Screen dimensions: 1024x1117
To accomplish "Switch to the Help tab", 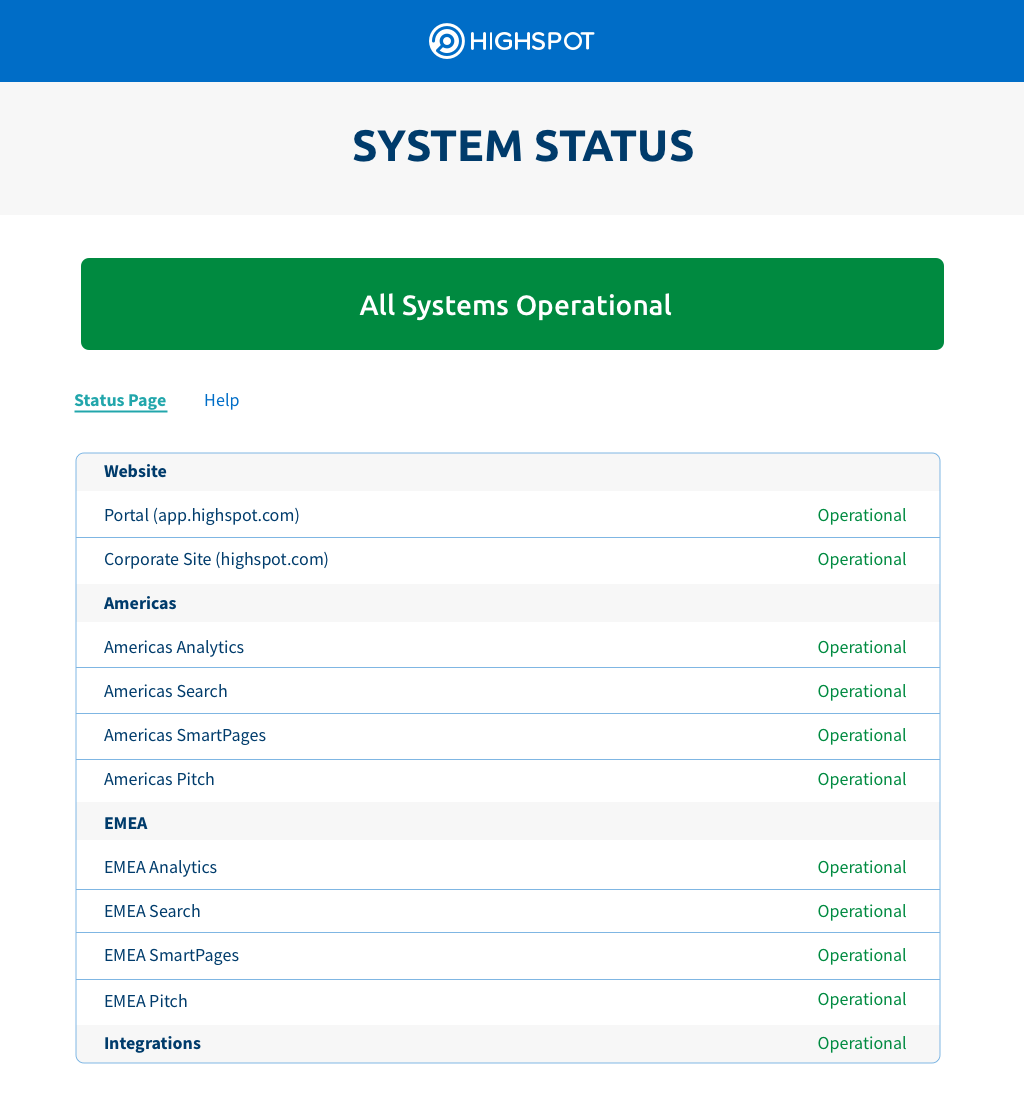I will click(222, 400).
